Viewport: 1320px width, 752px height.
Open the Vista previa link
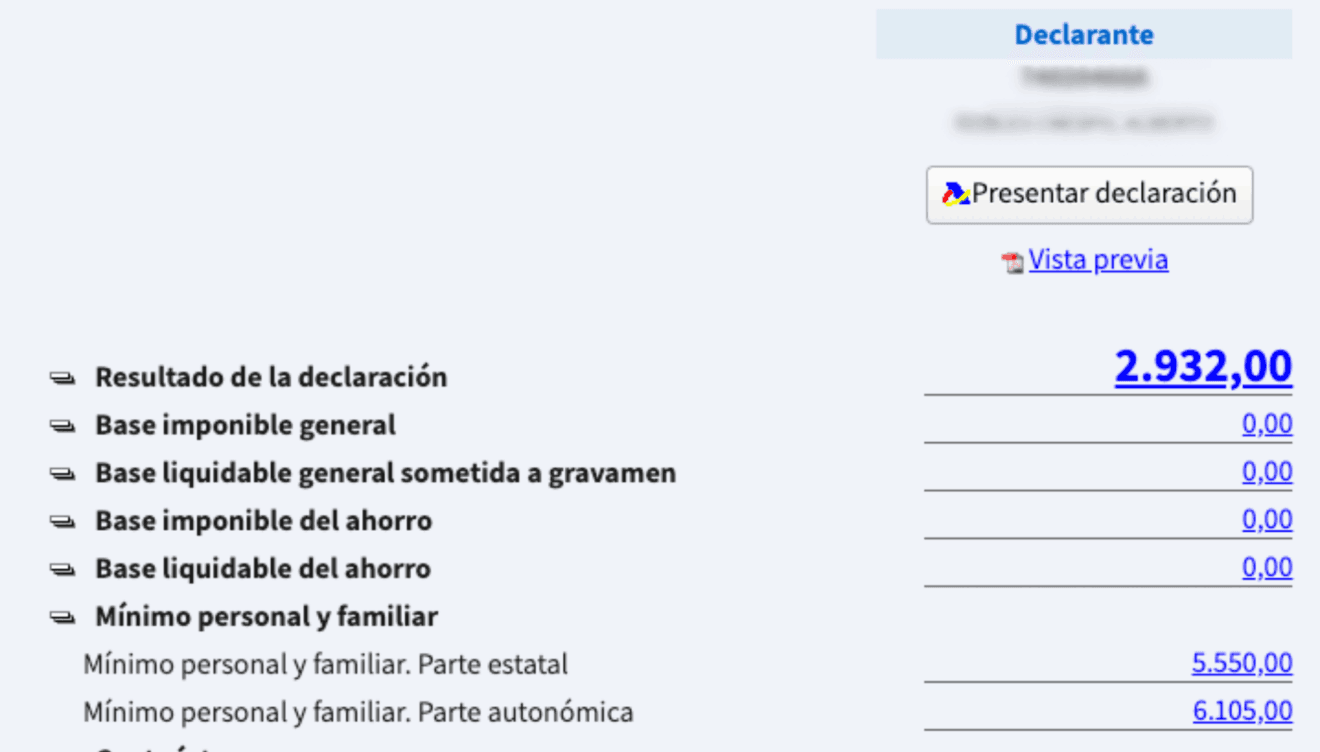[1098, 260]
